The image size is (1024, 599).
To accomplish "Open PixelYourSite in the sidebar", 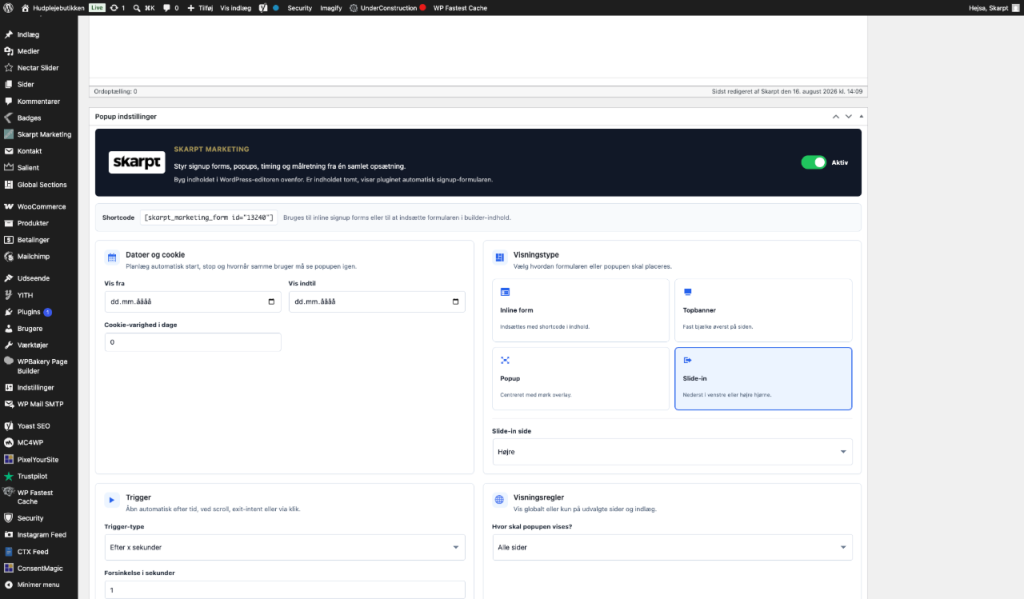I will (39, 460).
